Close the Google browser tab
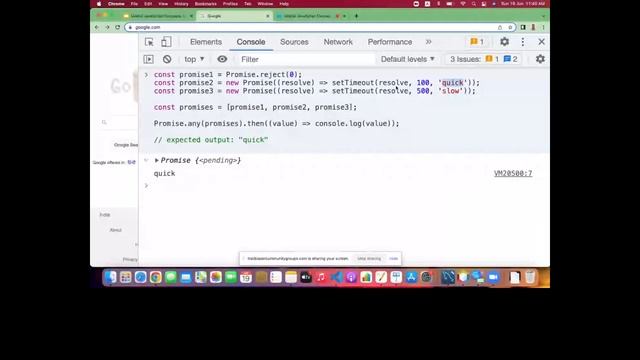 coord(268,16)
